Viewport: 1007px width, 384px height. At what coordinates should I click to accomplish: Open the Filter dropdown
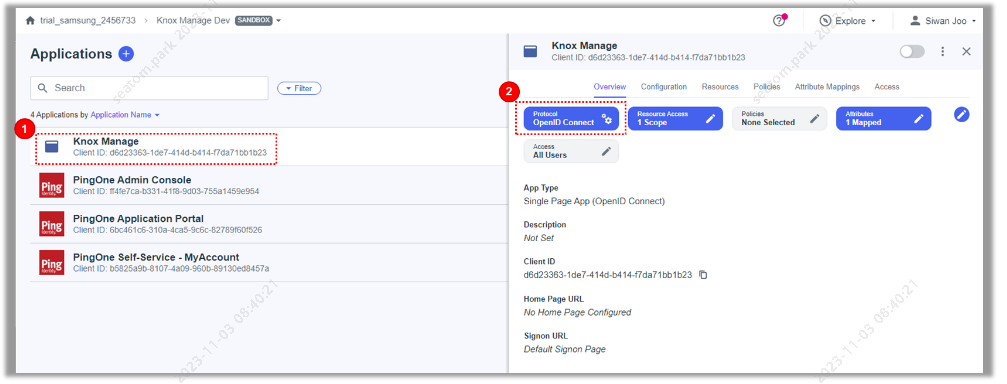[x=299, y=88]
